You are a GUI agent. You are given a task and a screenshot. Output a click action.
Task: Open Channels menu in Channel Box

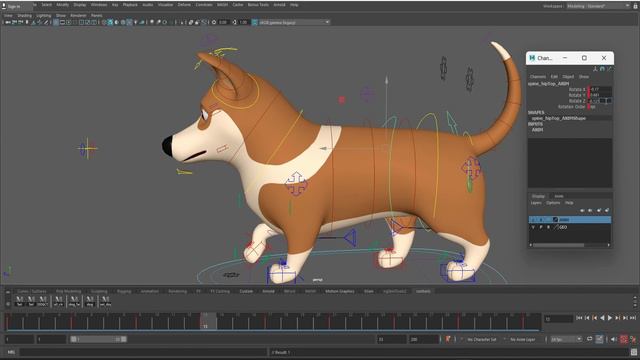point(538,77)
